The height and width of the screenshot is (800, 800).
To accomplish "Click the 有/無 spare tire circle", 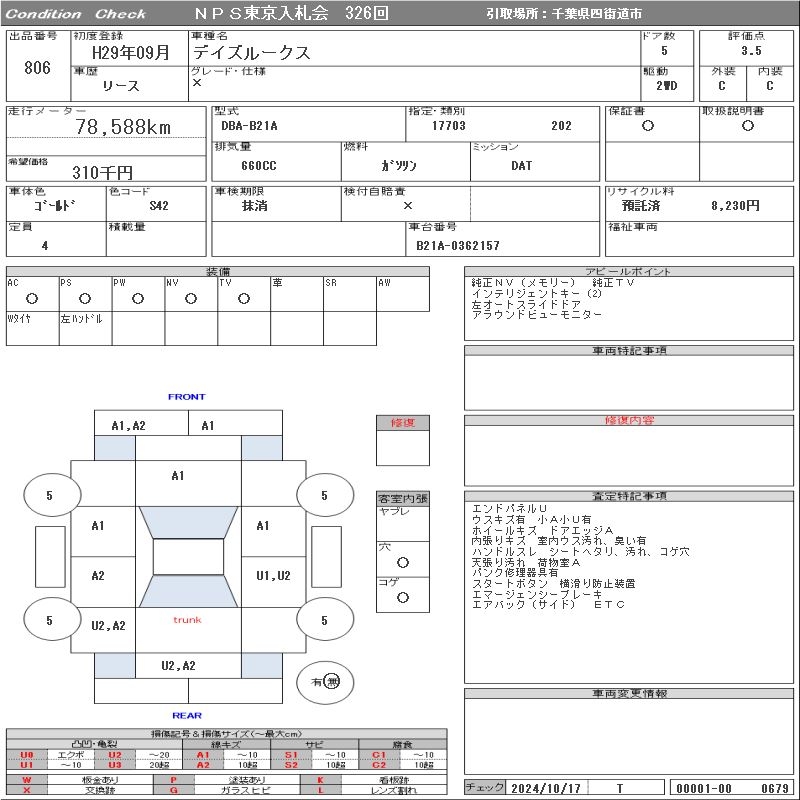I will click(325, 682).
